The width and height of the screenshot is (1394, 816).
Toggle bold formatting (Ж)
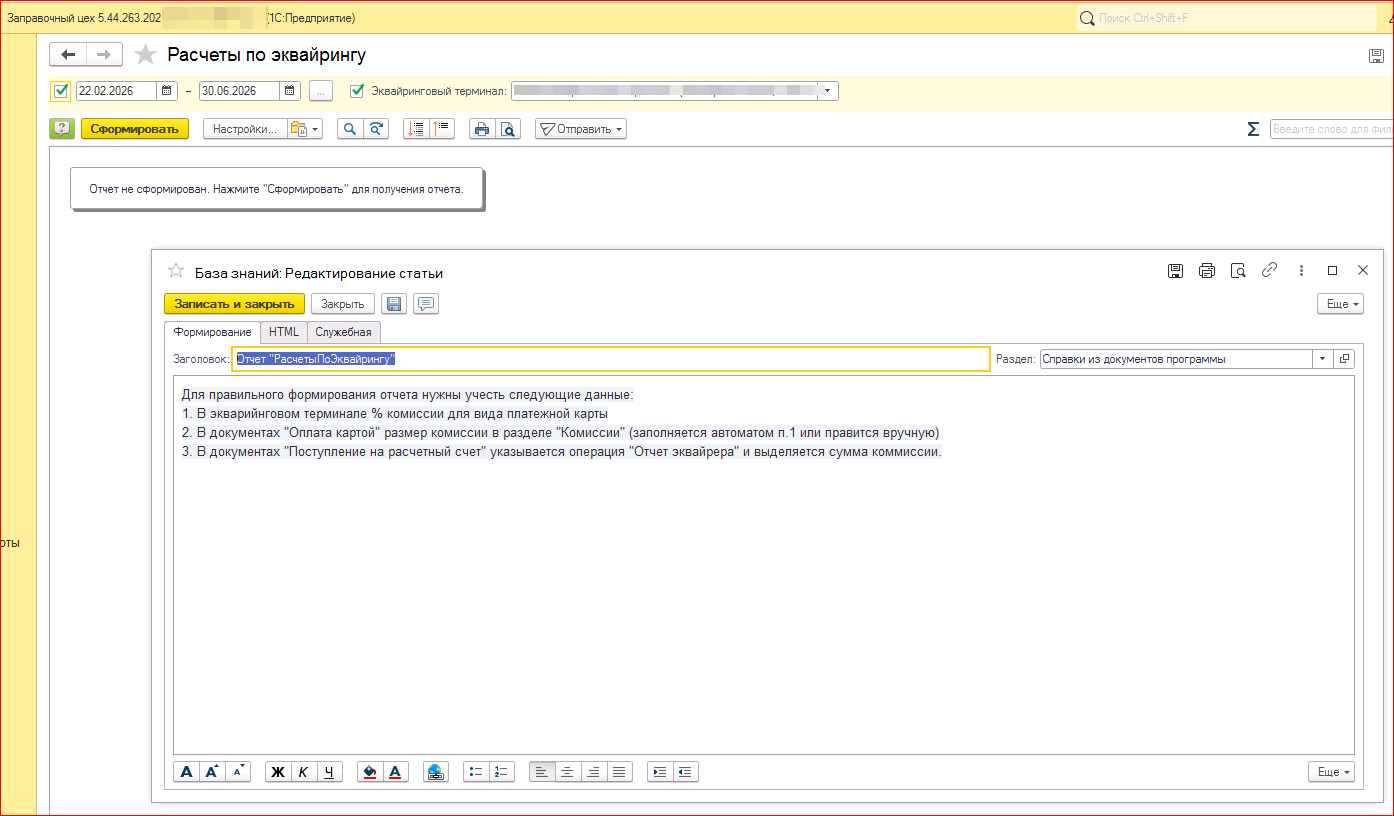tap(278, 772)
